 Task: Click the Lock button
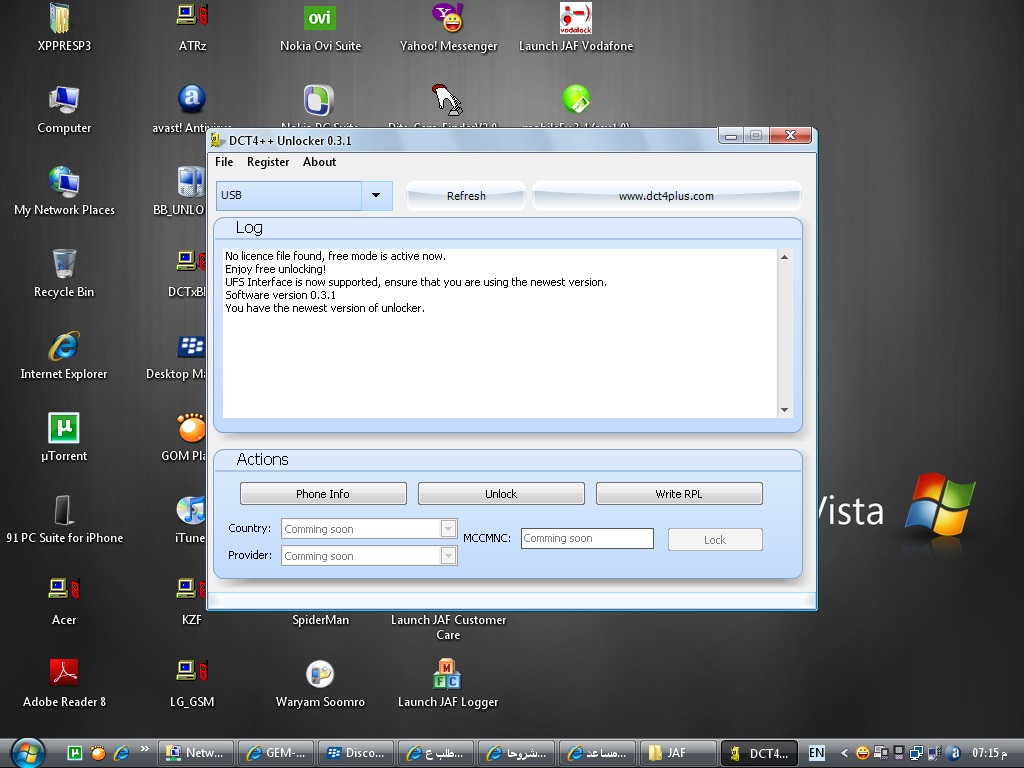pyautogui.click(x=715, y=539)
